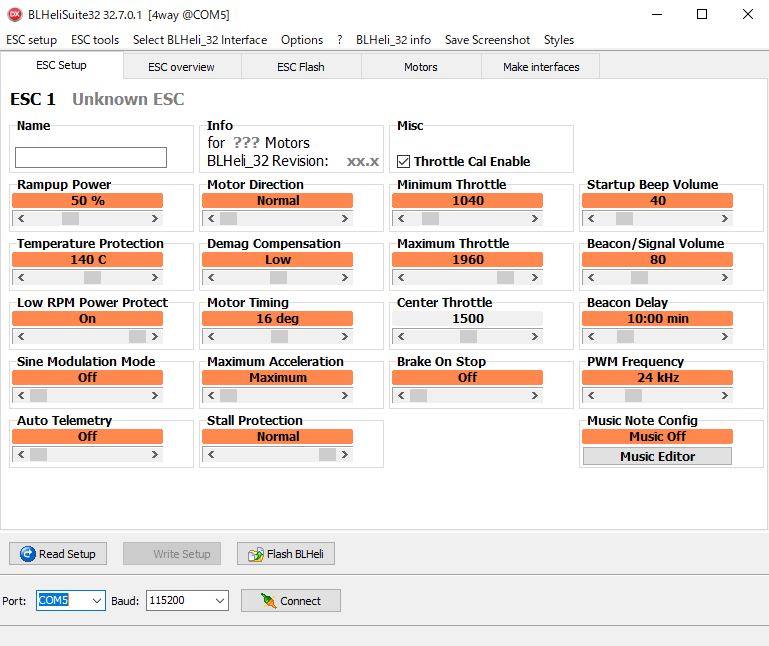The image size is (769, 646).
Task: Click Motor Direction right arrow
Action: (x=345, y=218)
